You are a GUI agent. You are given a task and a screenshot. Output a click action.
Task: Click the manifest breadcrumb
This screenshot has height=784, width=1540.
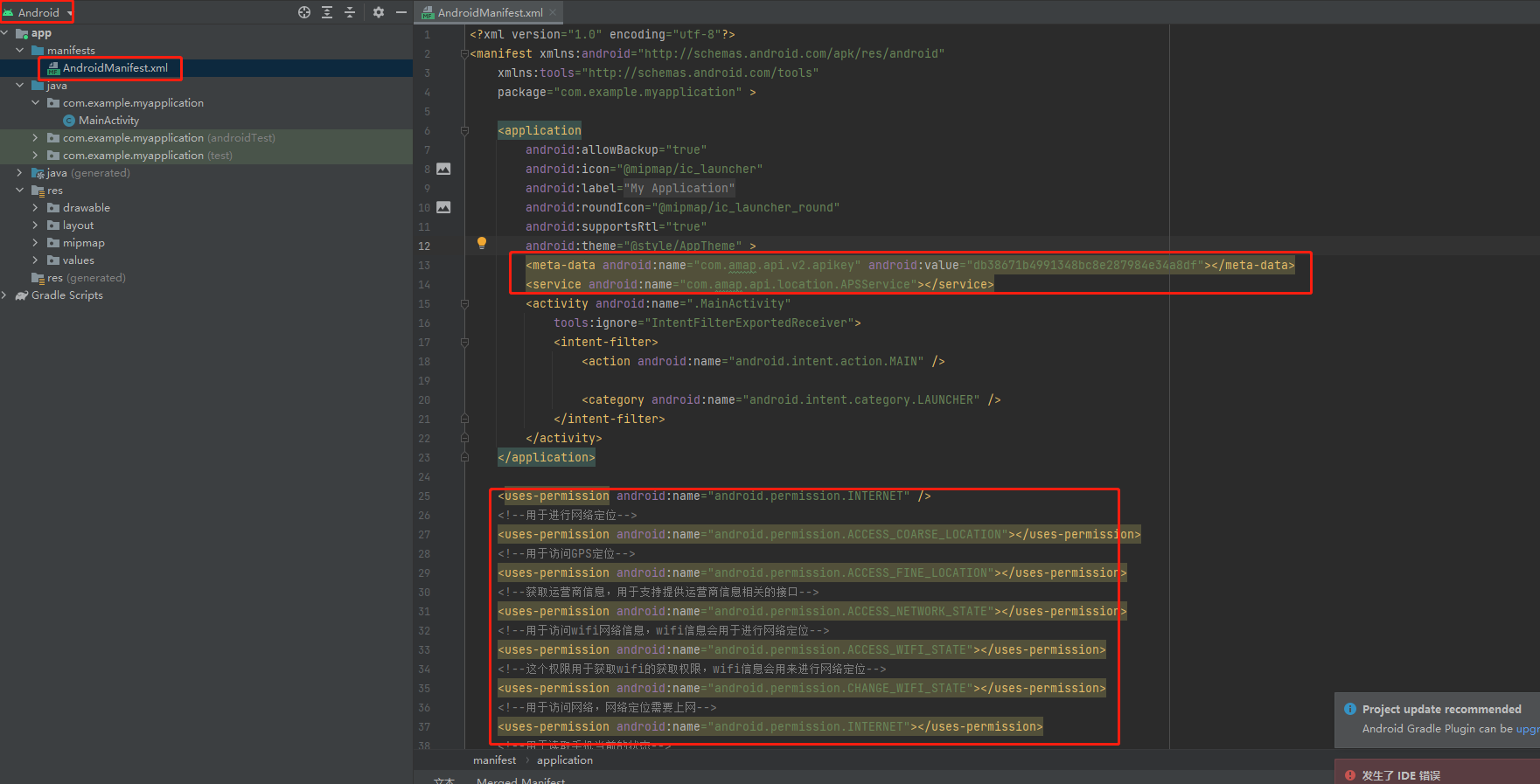pos(494,760)
